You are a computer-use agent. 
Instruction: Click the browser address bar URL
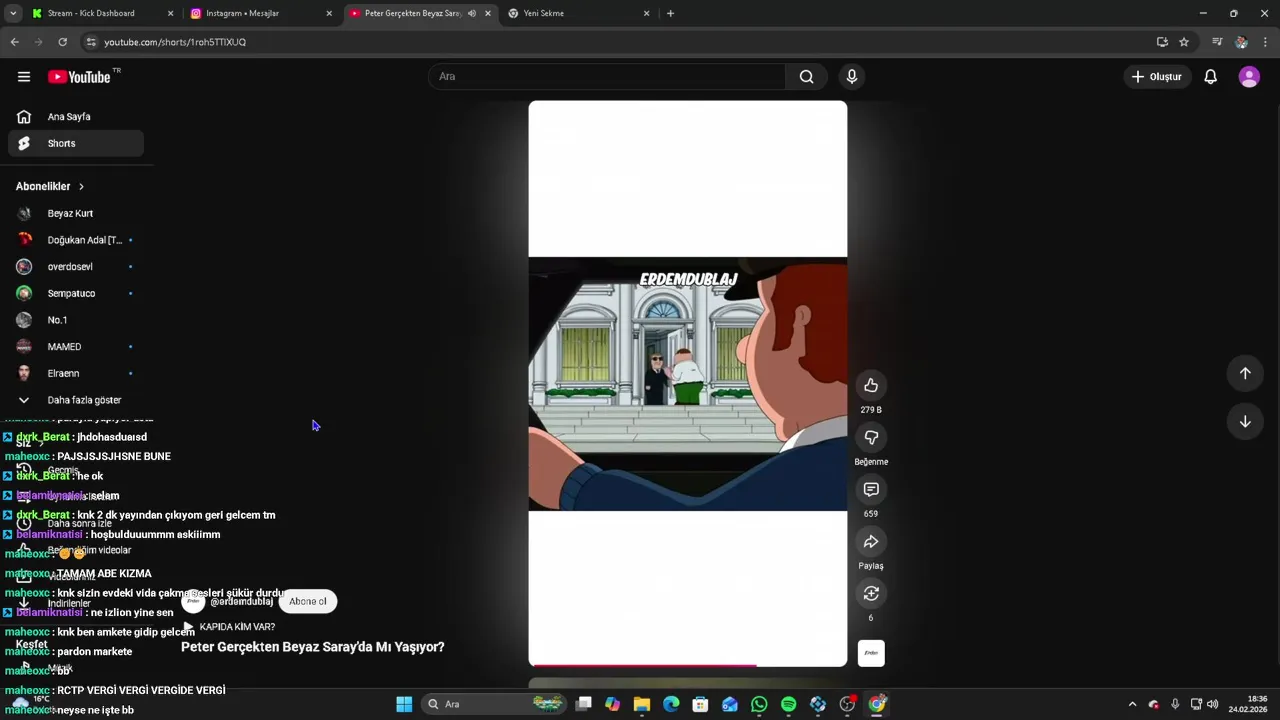[175, 42]
